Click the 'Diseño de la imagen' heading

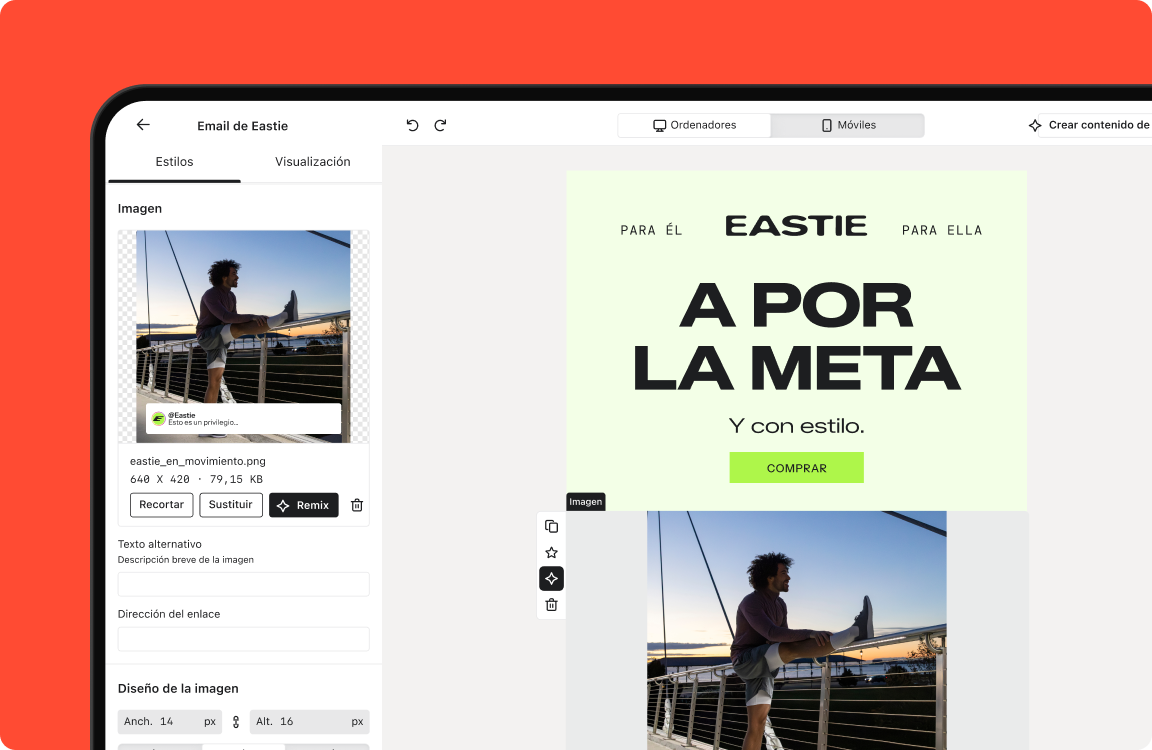178,688
